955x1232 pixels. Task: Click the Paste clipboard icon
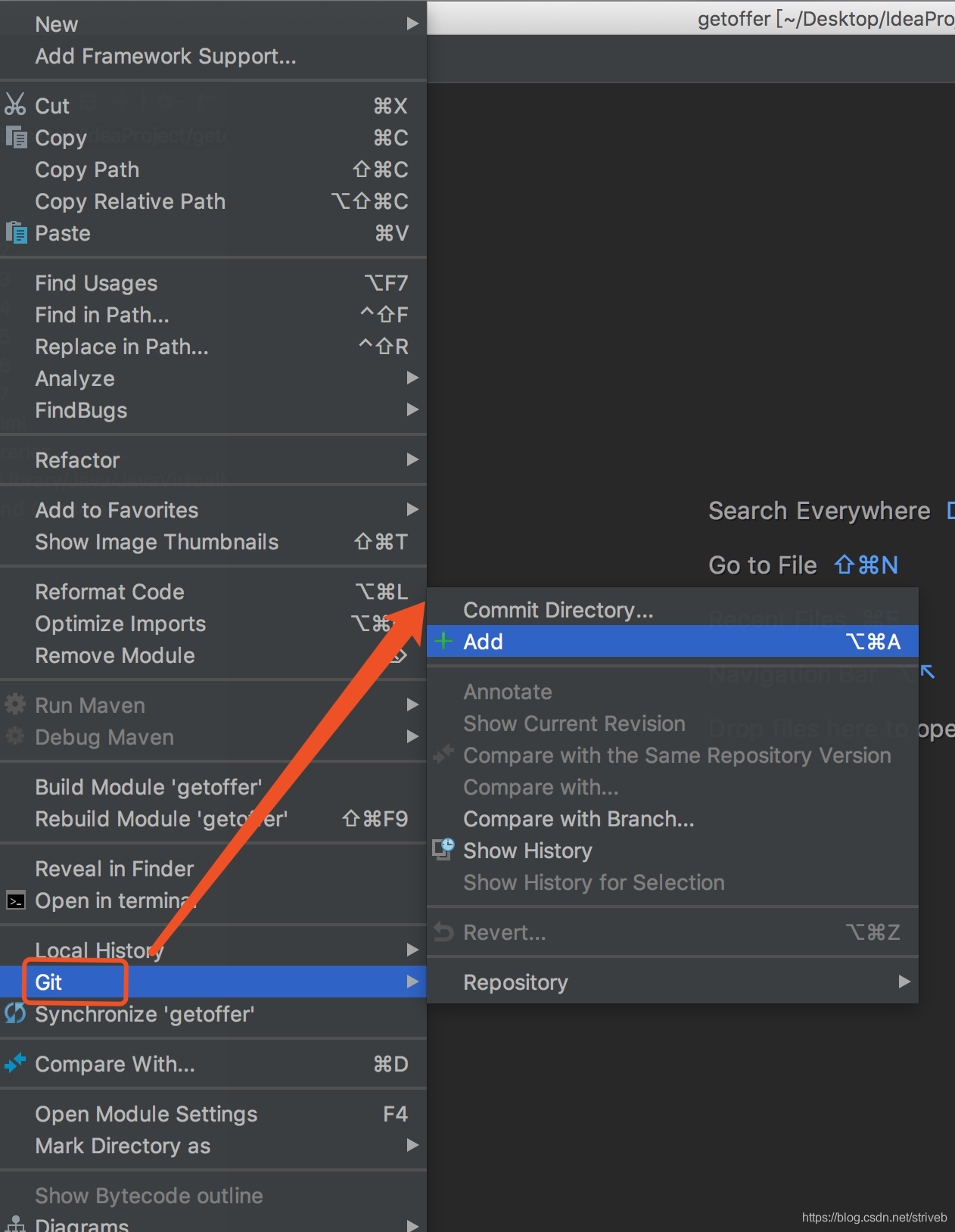coord(17,232)
